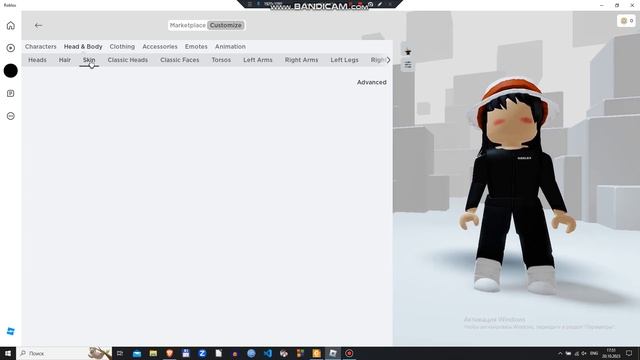Select the Heads subcategory
This screenshot has width=640, height=360.
tap(37, 60)
